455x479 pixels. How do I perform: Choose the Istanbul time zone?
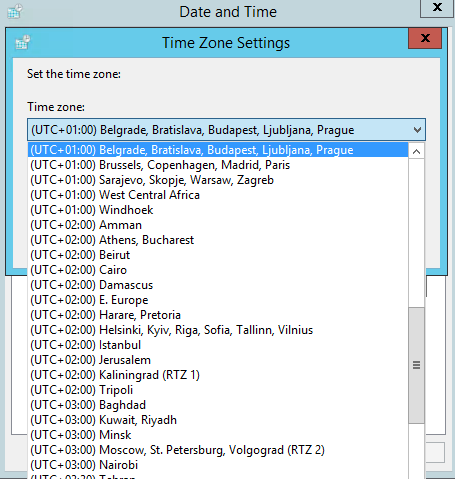pyautogui.click(x=218, y=345)
